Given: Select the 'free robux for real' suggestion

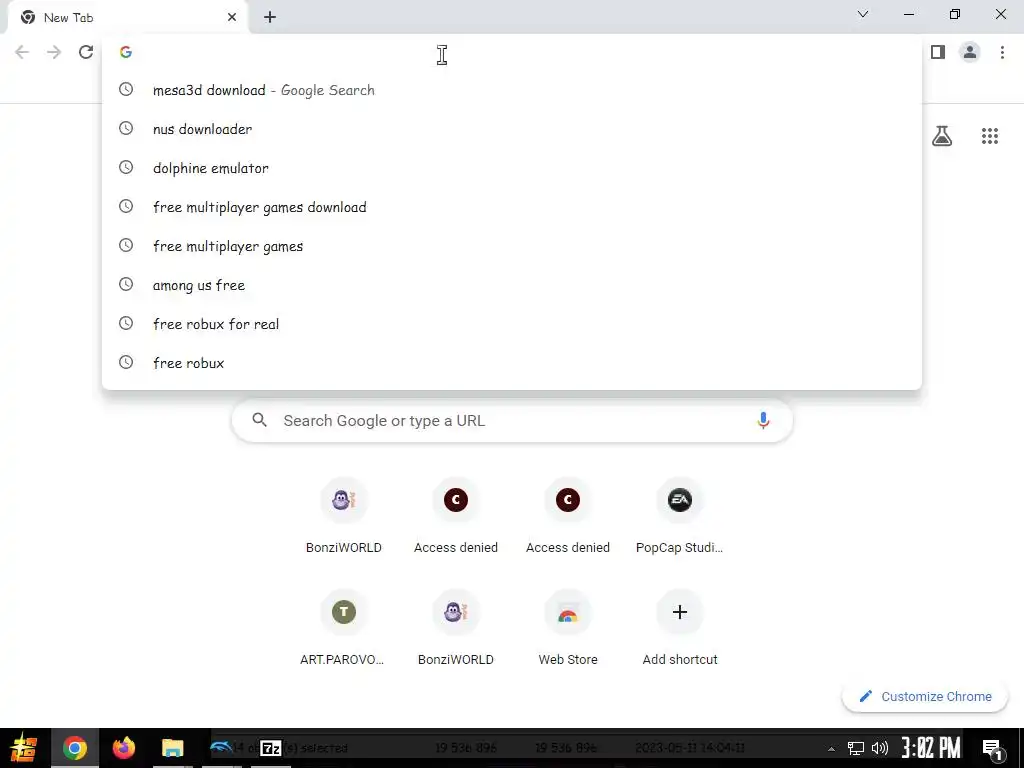Looking at the screenshot, I should (x=512, y=324).
